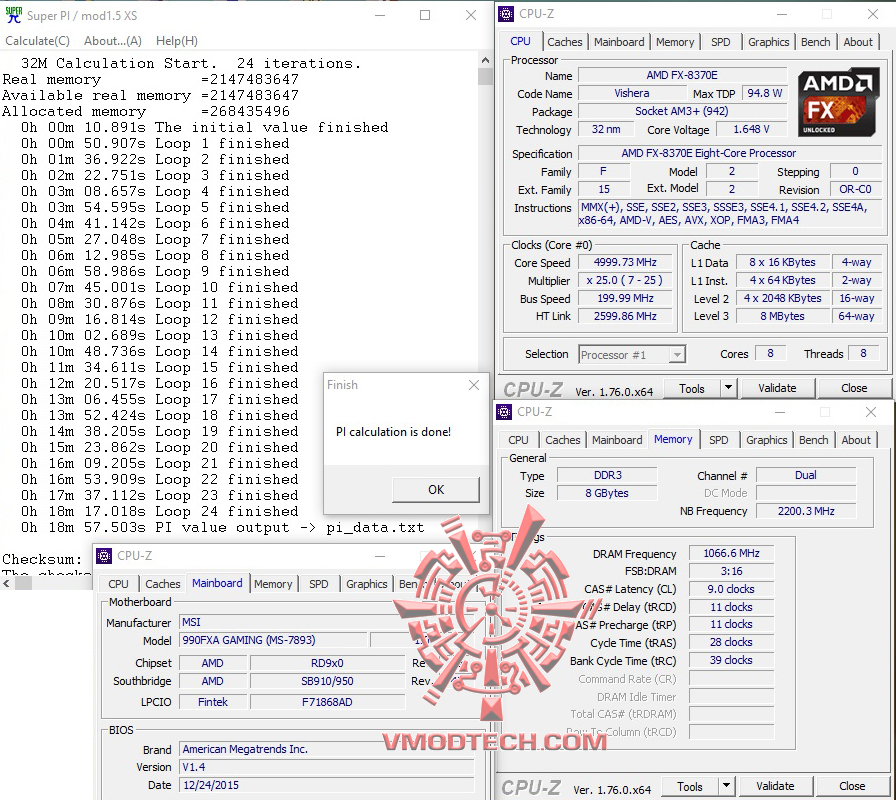Click the Super PI vertical scrollbar up arrow

[x=485, y=59]
